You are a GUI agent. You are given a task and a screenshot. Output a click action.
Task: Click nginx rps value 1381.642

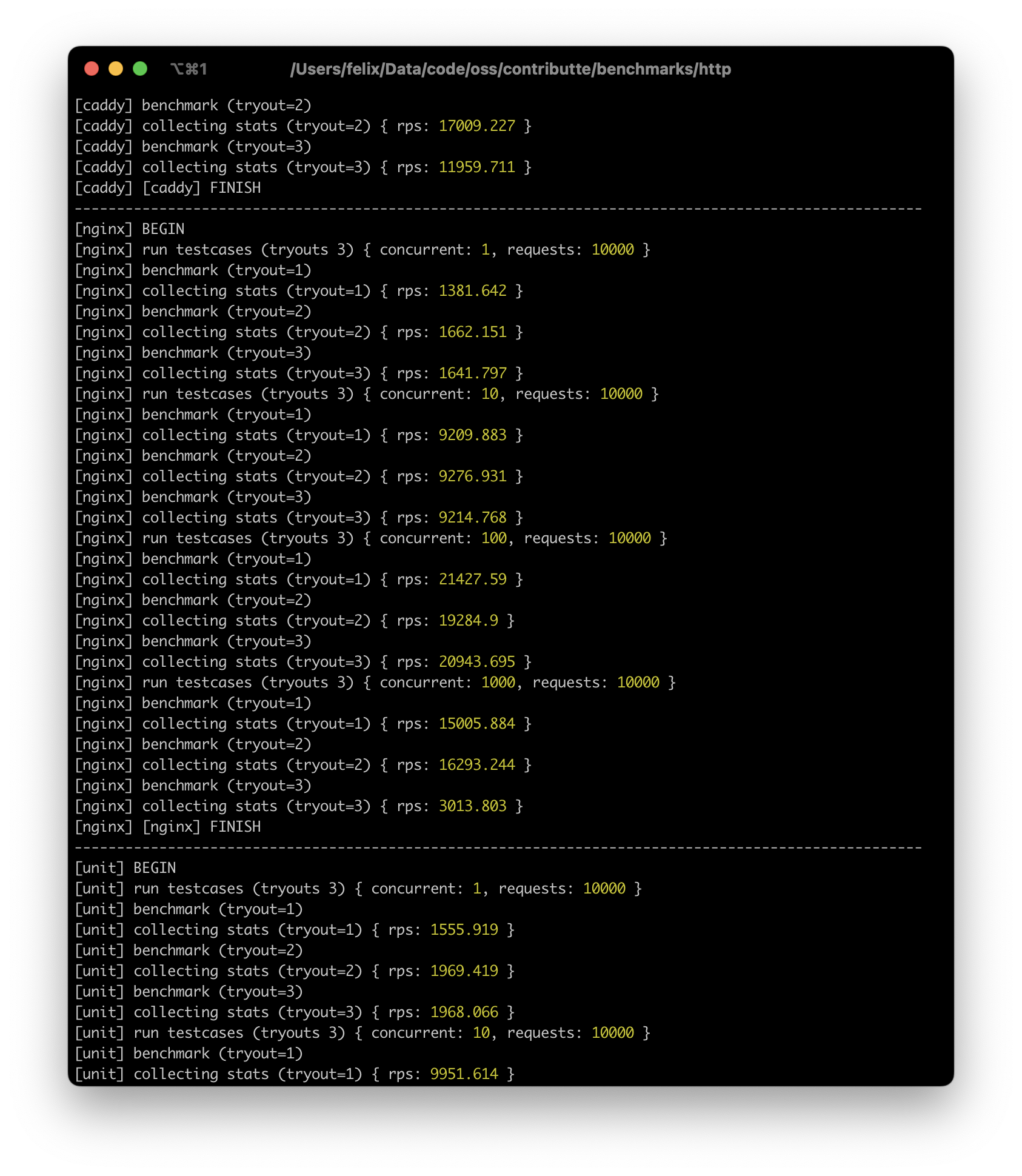click(x=472, y=291)
